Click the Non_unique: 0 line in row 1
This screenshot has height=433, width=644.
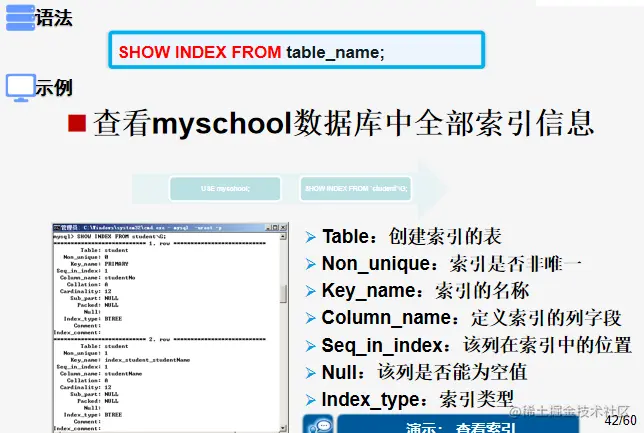click(85, 257)
